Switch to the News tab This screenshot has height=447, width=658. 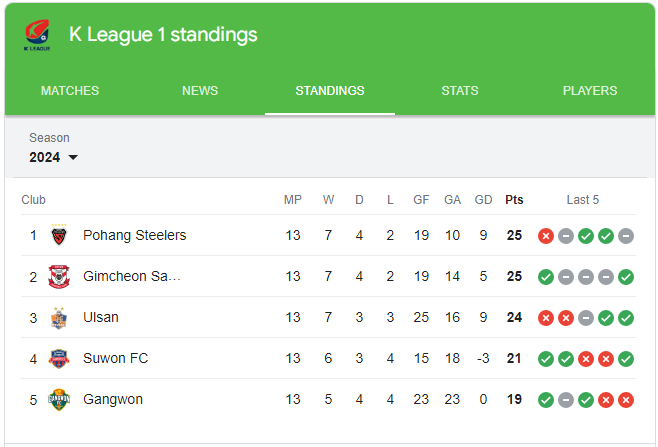tap(200, 91)
